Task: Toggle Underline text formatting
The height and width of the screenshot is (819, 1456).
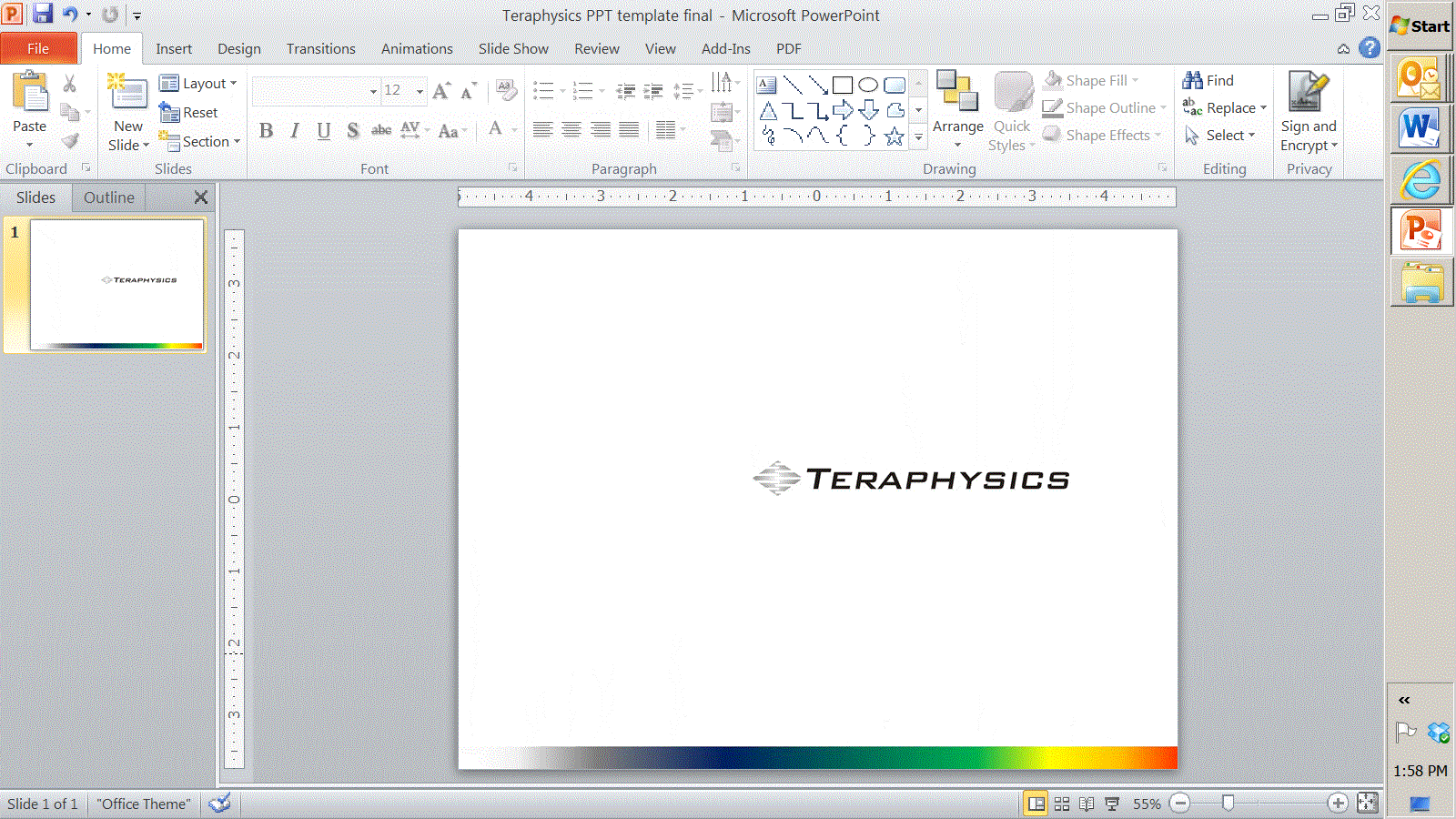Action: point(324,131)
